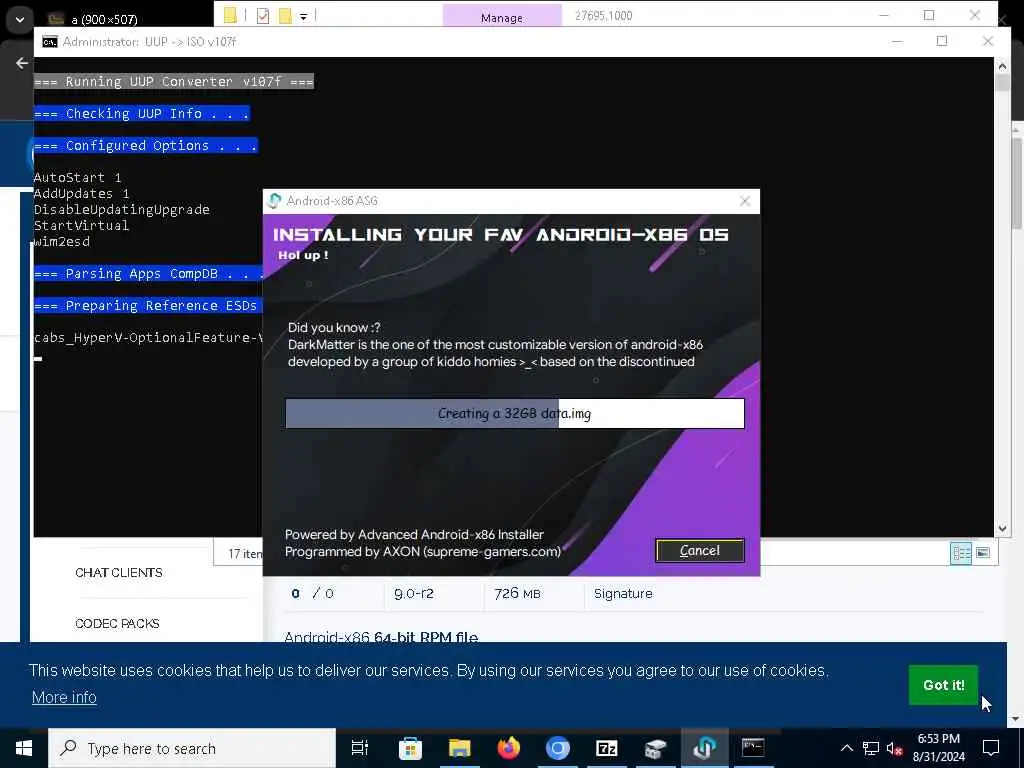Switch to command prompt in the taskbar
The image size is (1024, 768).
753,748
